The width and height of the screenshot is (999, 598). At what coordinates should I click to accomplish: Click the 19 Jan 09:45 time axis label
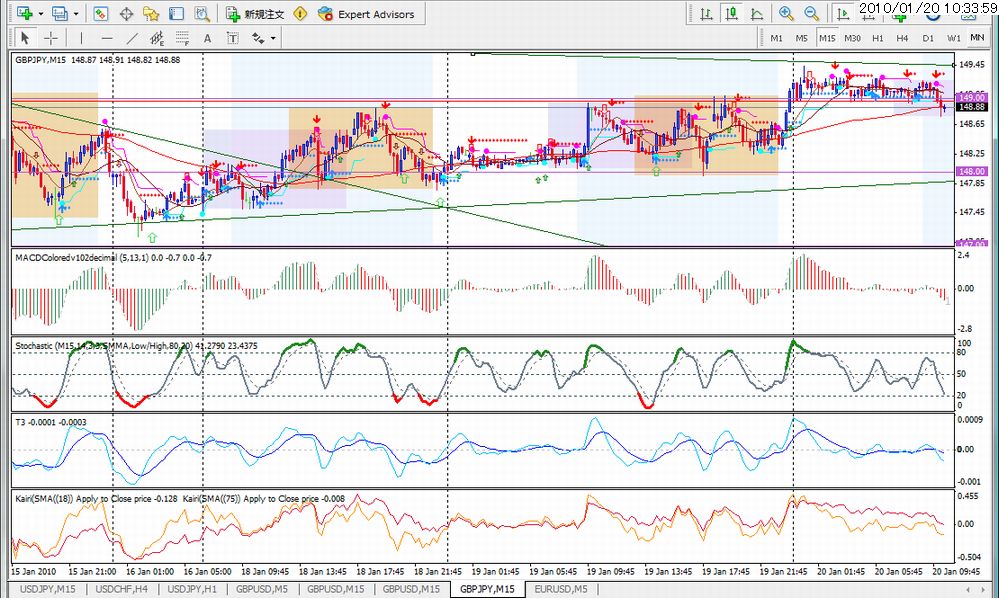tap(610, 571)
